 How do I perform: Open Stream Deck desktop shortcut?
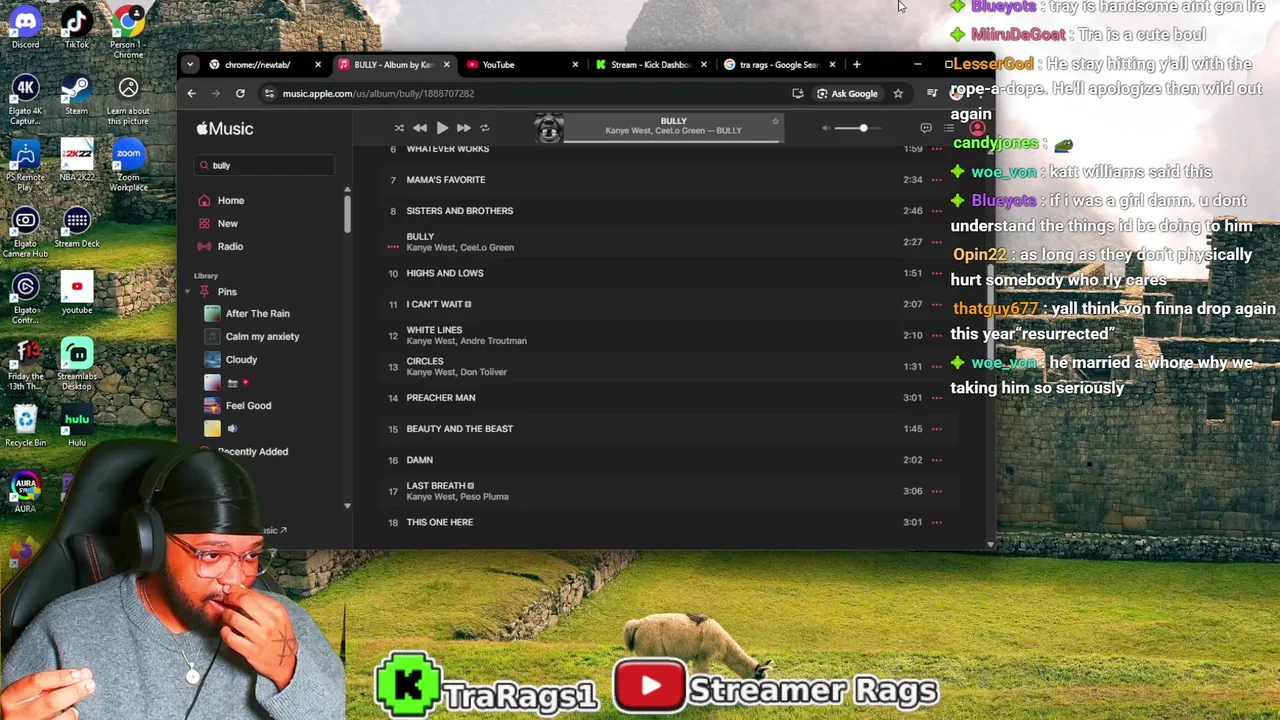pos(77,228)
